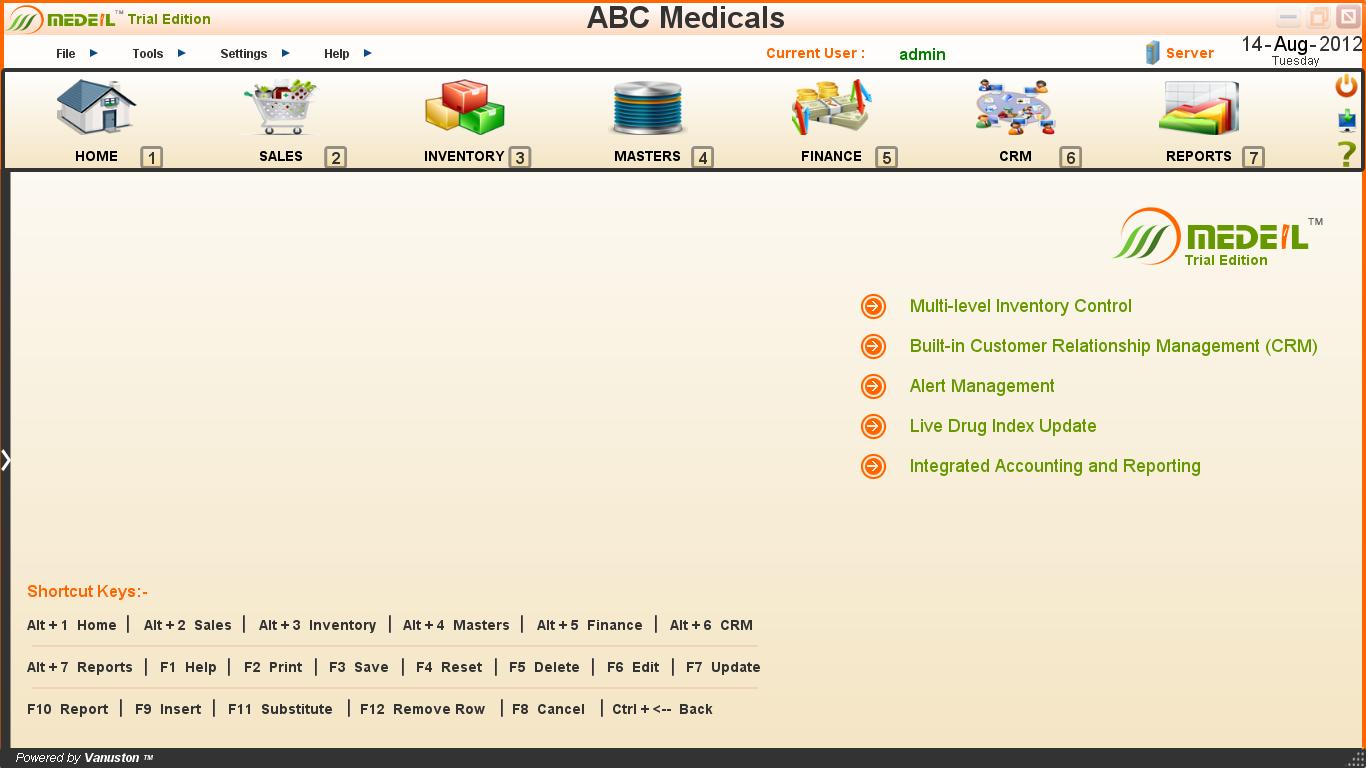Screen dimensions: 1366x768
Task: Click the SALES label in toolbar
Action: click(x=281, y=156)
